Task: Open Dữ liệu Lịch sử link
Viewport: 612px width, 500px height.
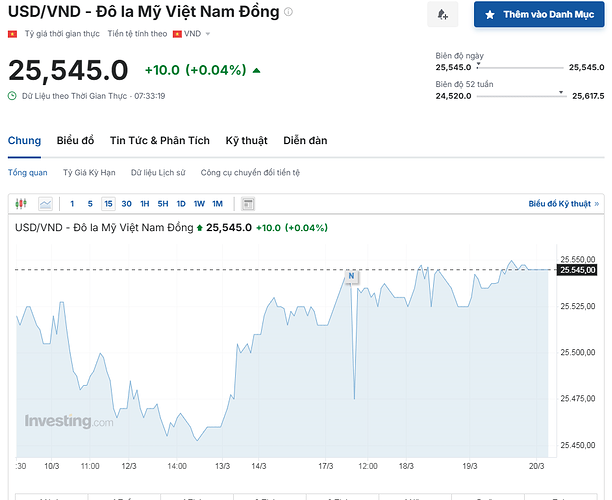Action: point(158,173)
